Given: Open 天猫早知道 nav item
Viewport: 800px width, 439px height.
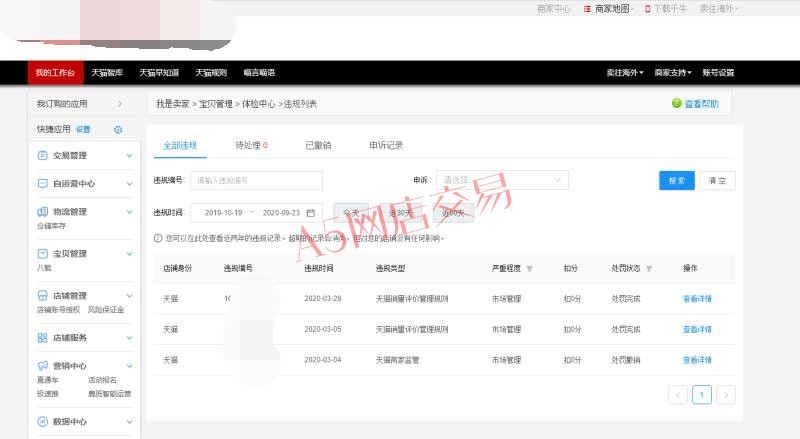Looking at the screenshot, I should [x=159, y=72].
